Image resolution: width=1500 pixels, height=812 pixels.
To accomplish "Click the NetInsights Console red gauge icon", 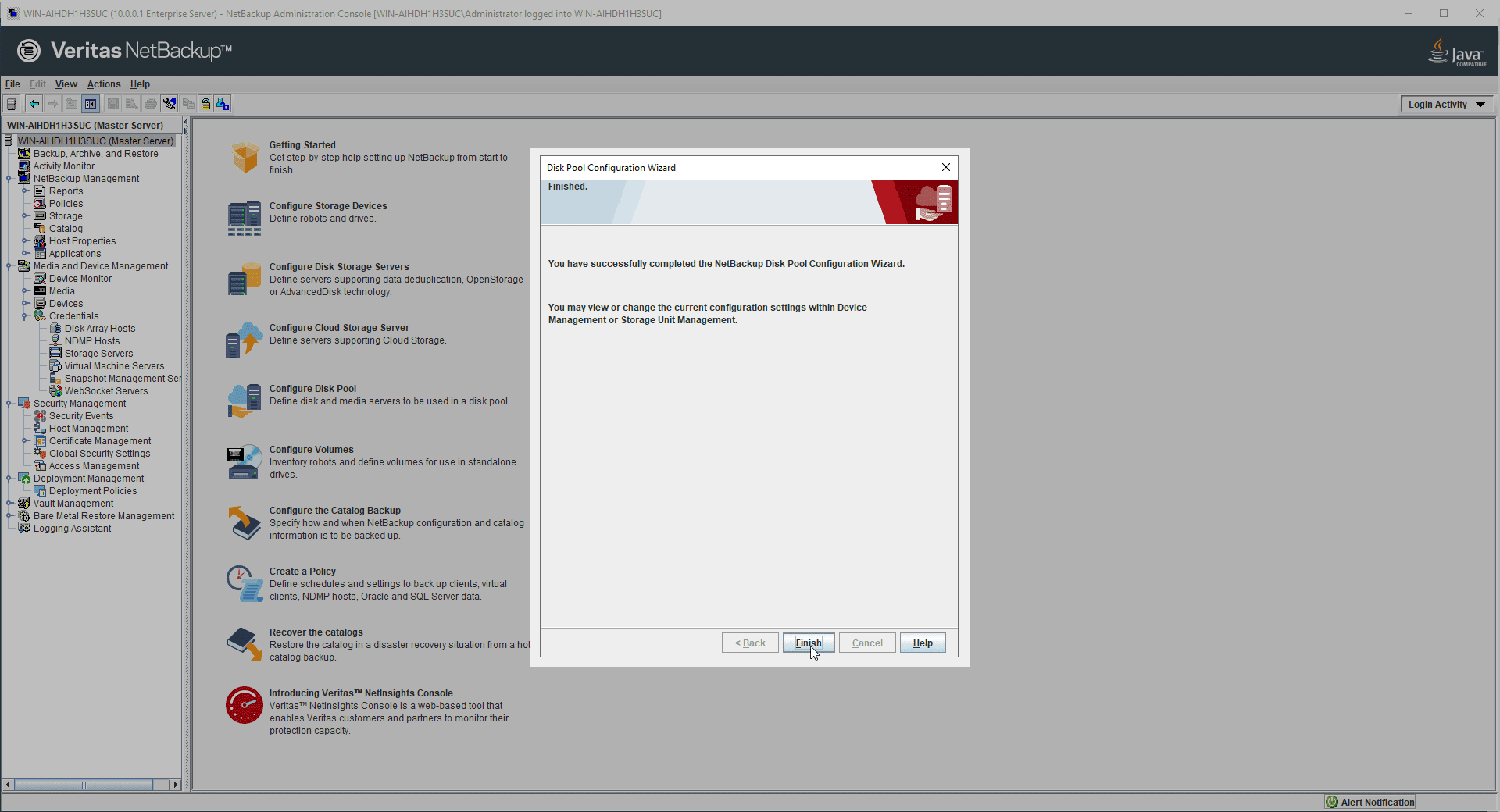I will pos(244,705).
